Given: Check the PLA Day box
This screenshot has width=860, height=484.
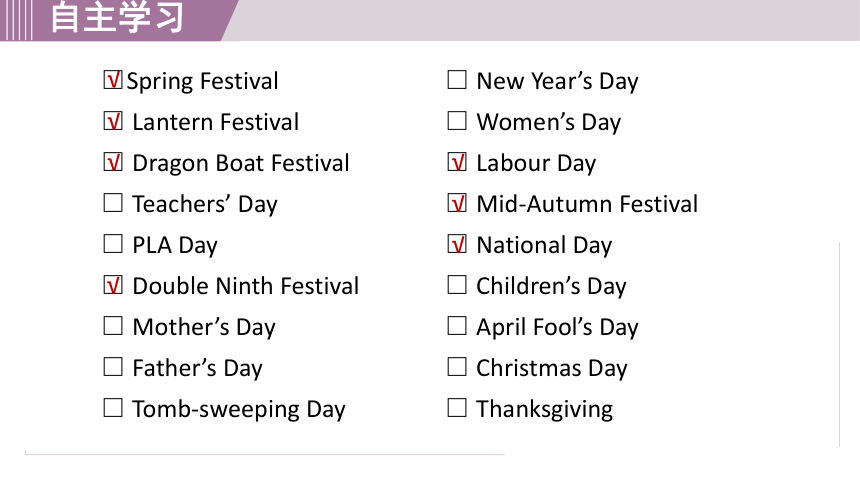Looking at the screenshot, I should coord(113,244).
